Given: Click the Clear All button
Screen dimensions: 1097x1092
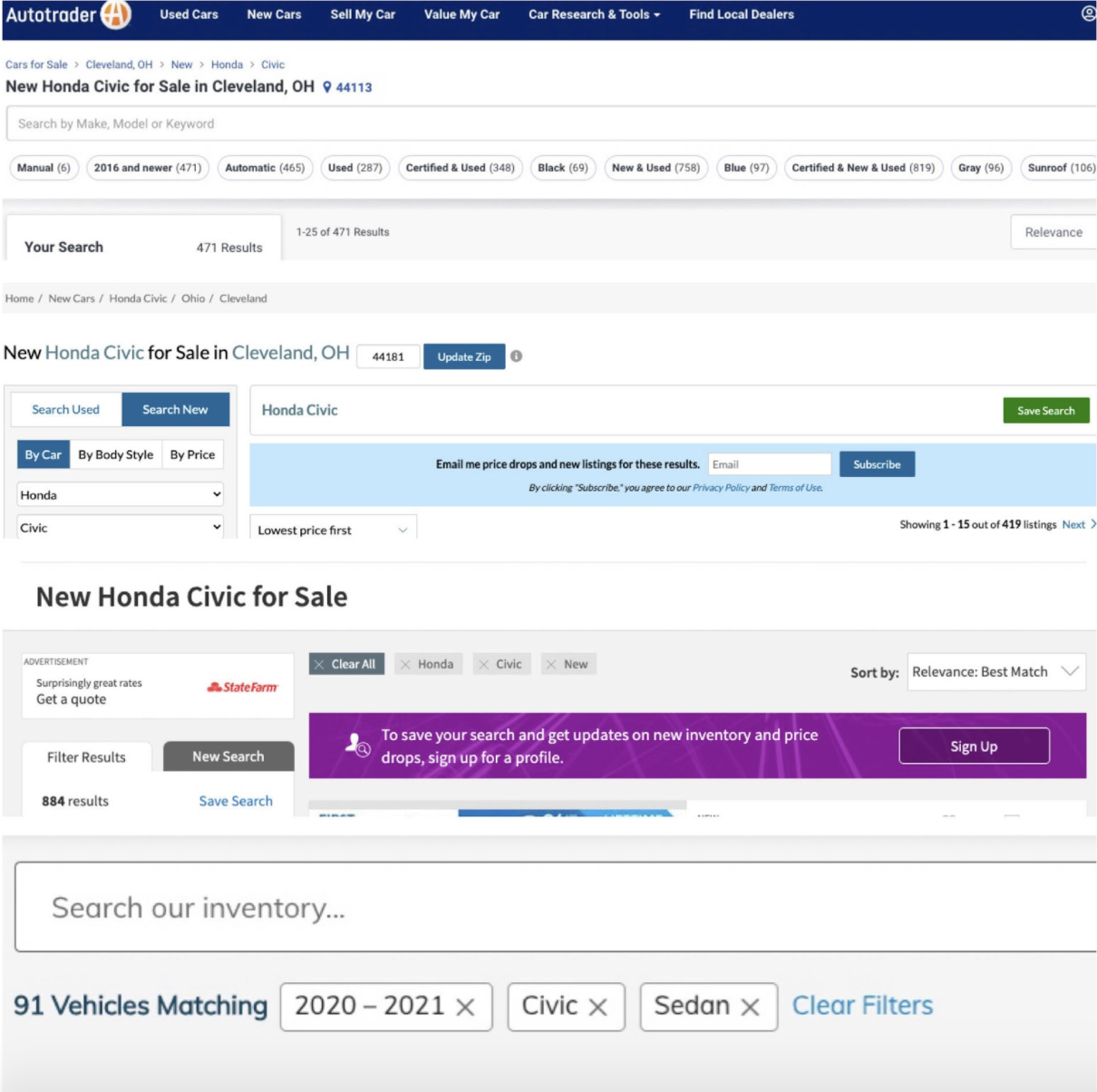Looking at the screenshot, I should click(x=346, y=664).
